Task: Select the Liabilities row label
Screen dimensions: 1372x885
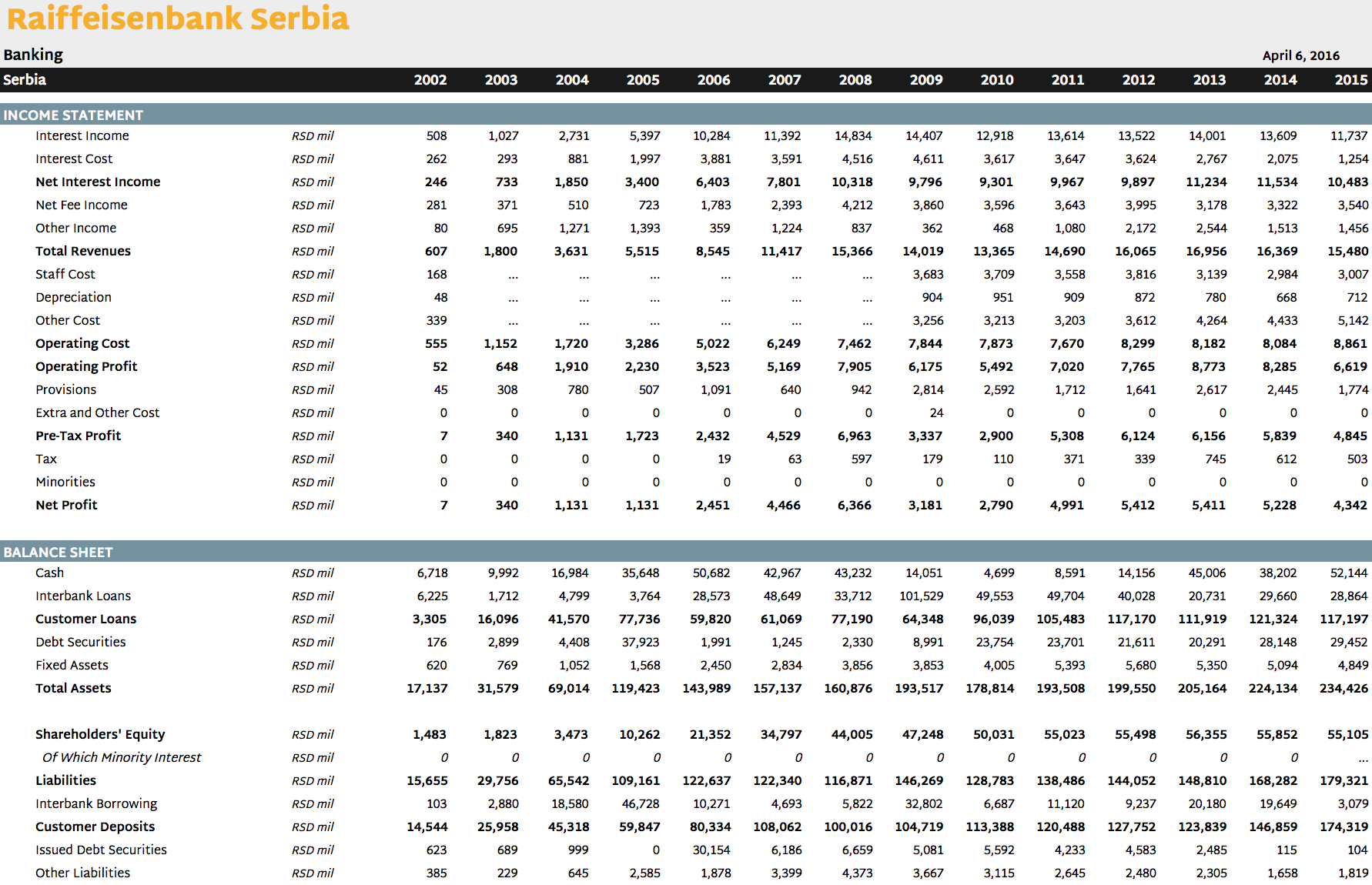Action: [x=65, y=781]
